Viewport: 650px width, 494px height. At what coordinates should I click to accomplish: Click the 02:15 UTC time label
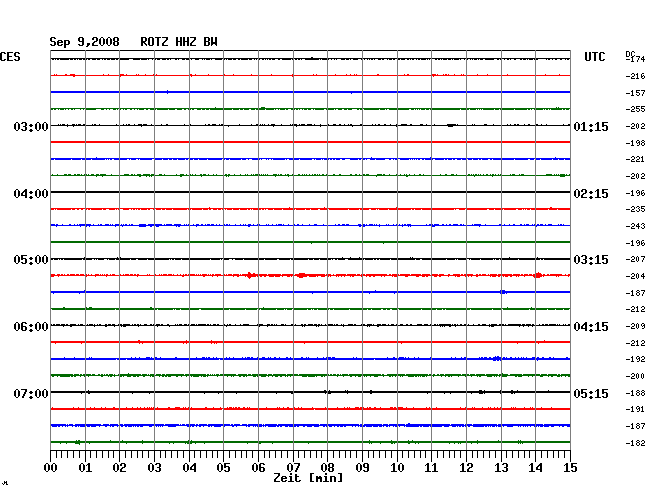[591, 194]
